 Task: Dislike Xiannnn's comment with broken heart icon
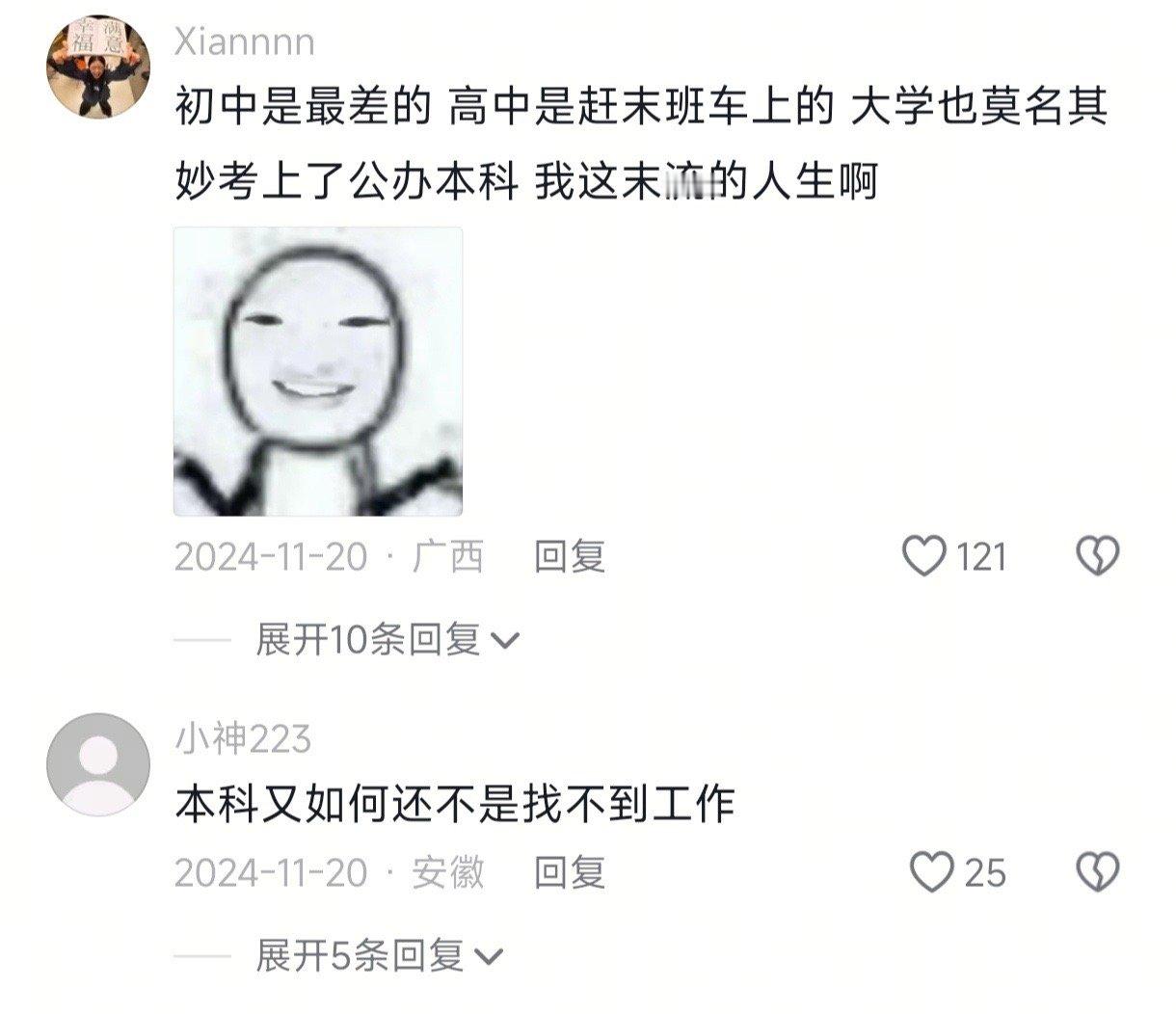point(1097,557)
